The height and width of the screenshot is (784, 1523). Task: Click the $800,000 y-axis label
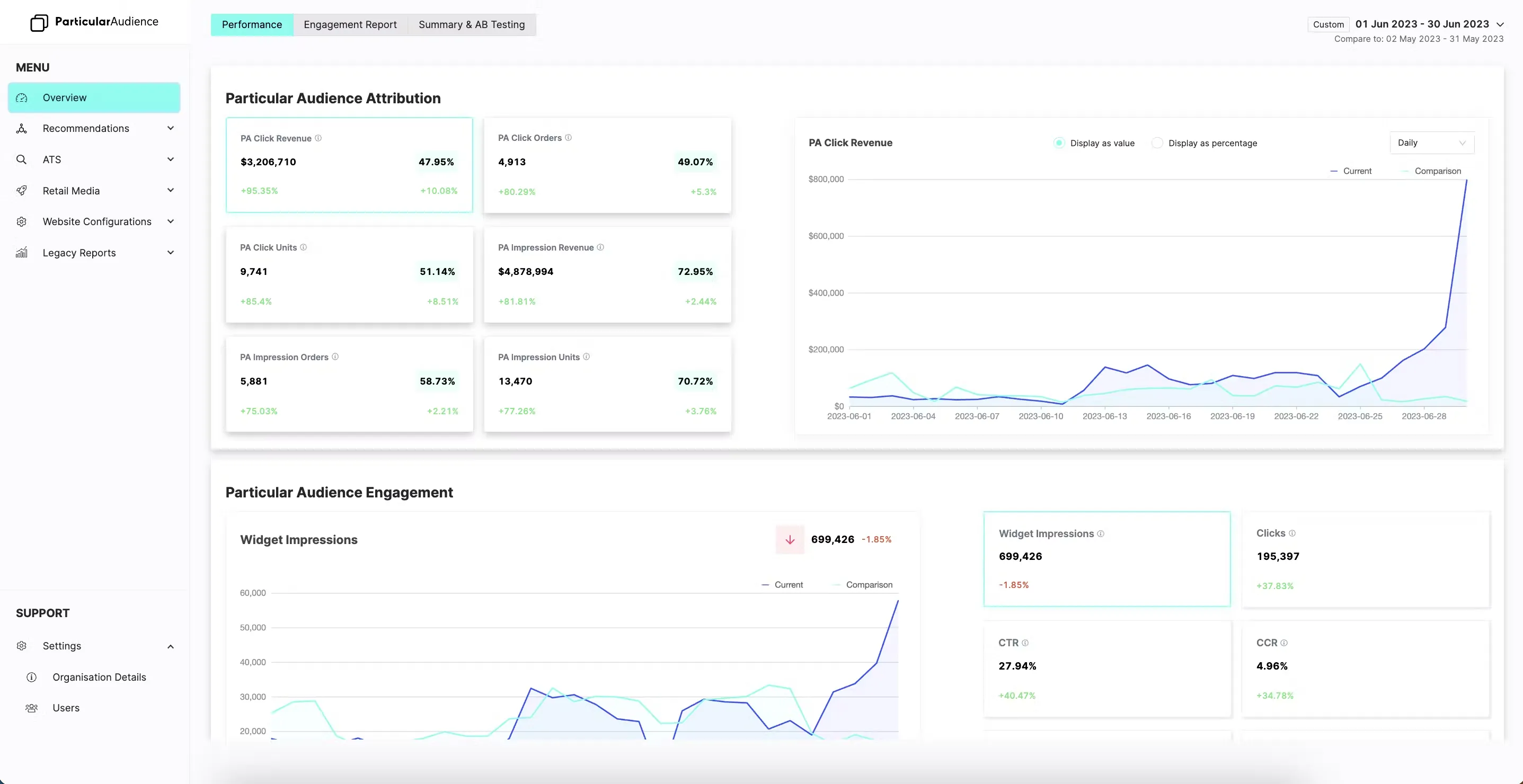826,179
